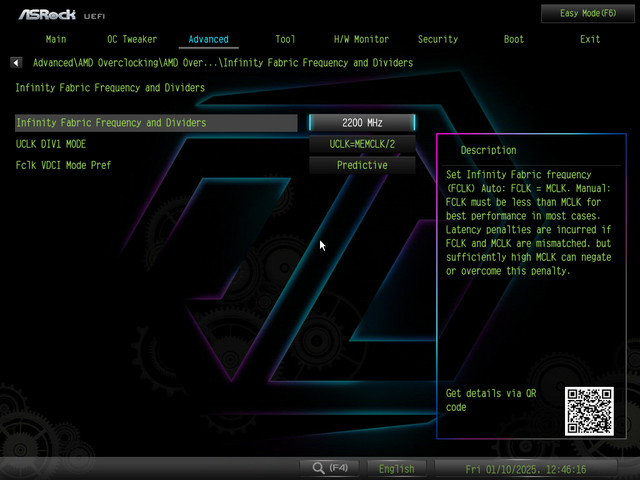Open the Security tab
640x480 pixels.
coord(438,39)
